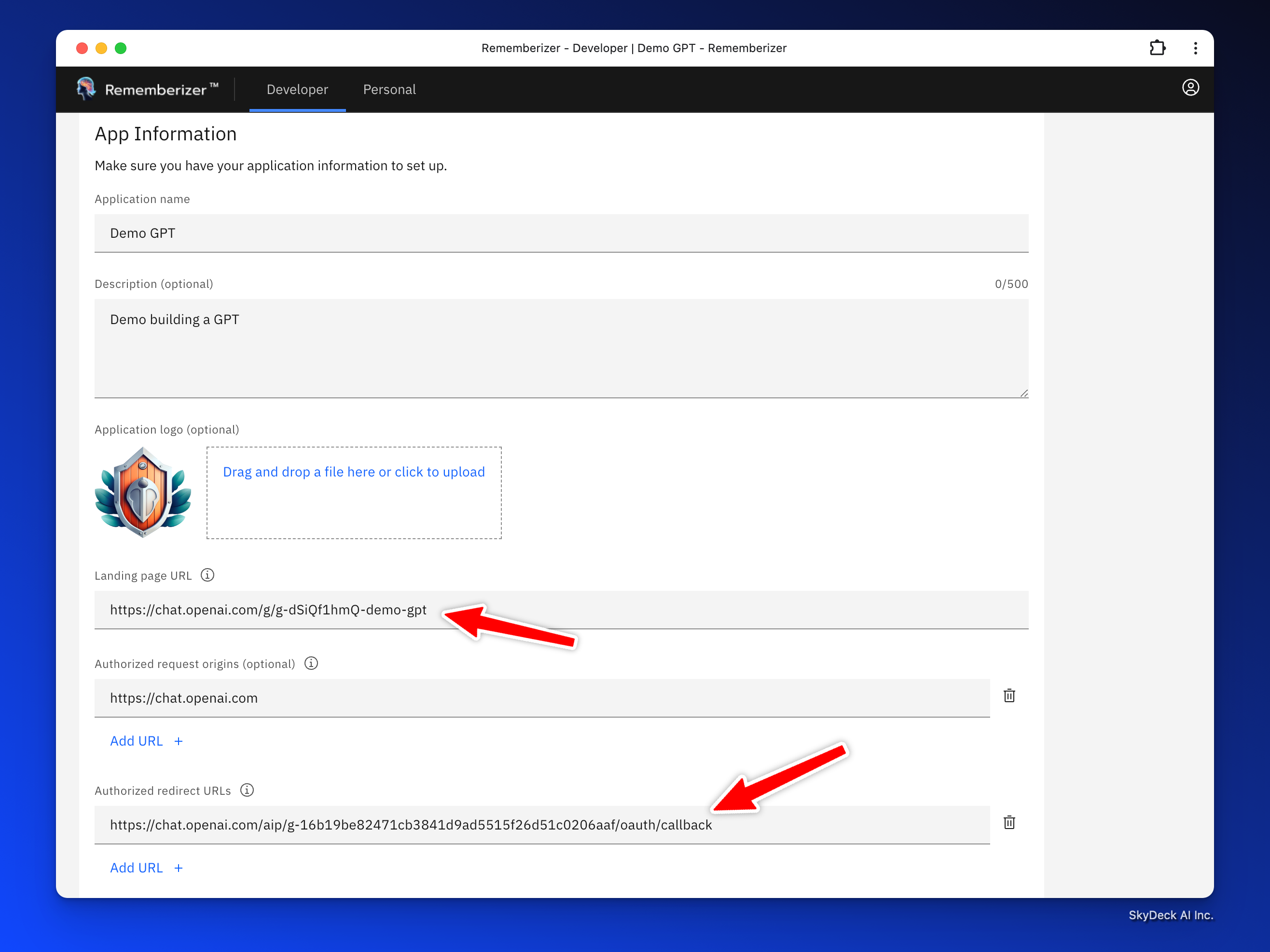Screen dimensions: 1270x952
Task: Switch to the Developer tab
Action: 297,90
